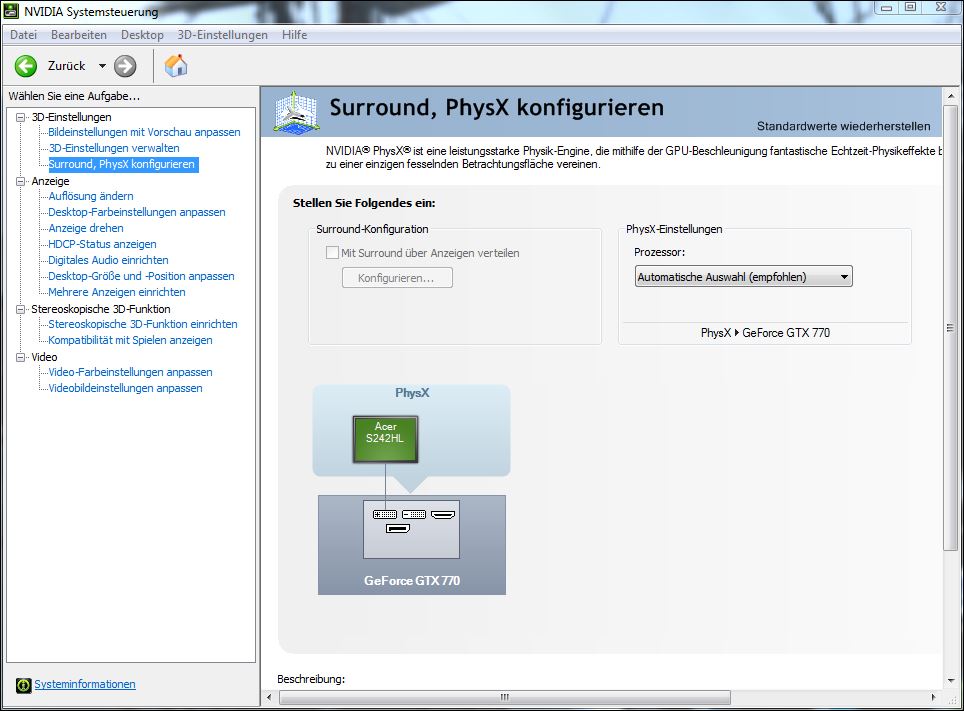The height and width of the screenshot is (711, 964).
Task: Click the scroll left arrow of horizontal scrollbar
Action: 269,697
